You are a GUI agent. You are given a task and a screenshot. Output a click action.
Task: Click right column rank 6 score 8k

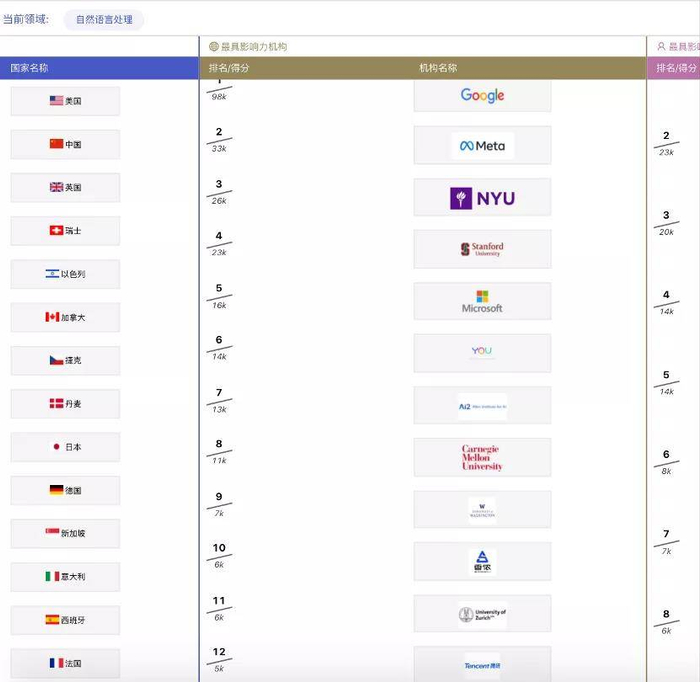point(666,462)
